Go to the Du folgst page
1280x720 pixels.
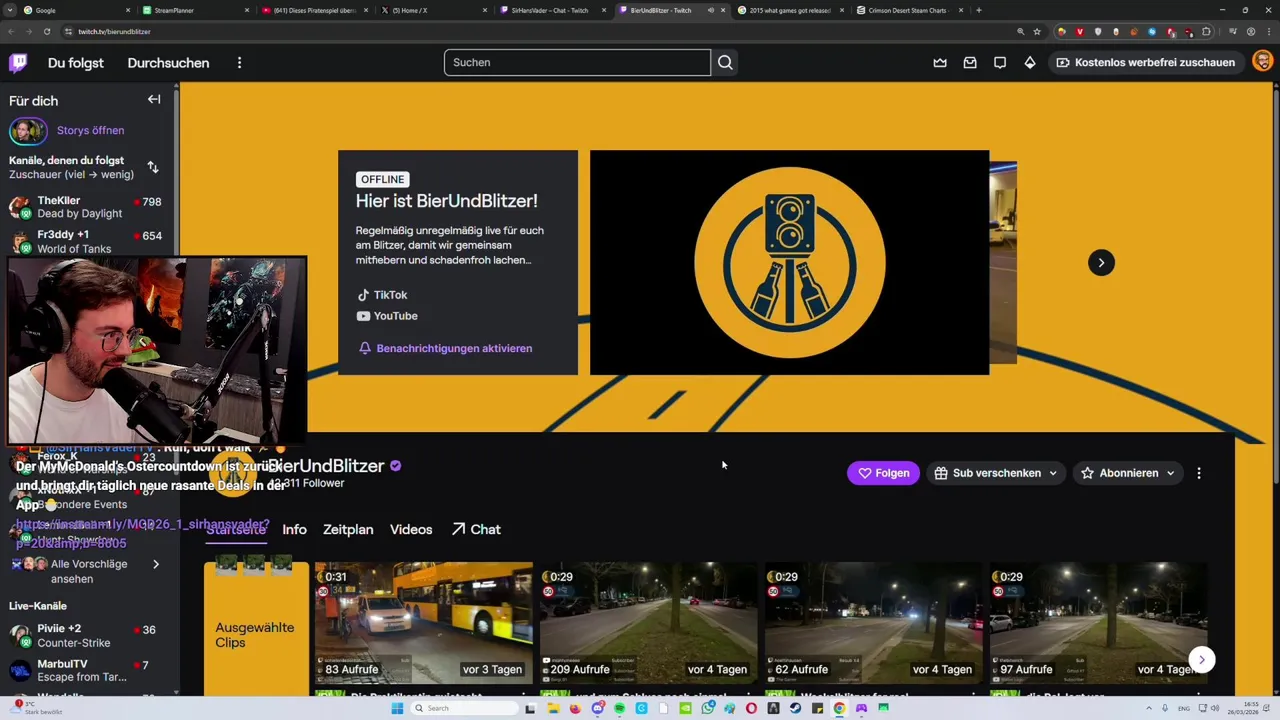click(76, 63)
